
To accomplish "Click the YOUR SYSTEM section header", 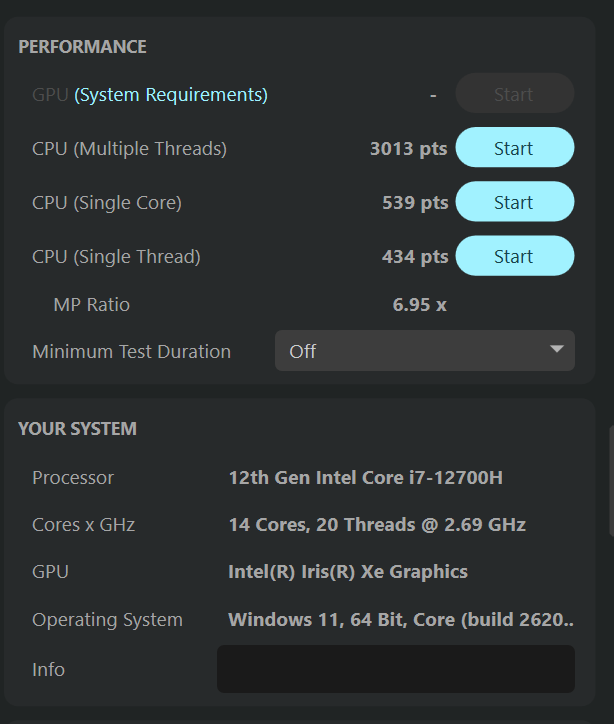I will pyautogui.click(x=77, y=429).
